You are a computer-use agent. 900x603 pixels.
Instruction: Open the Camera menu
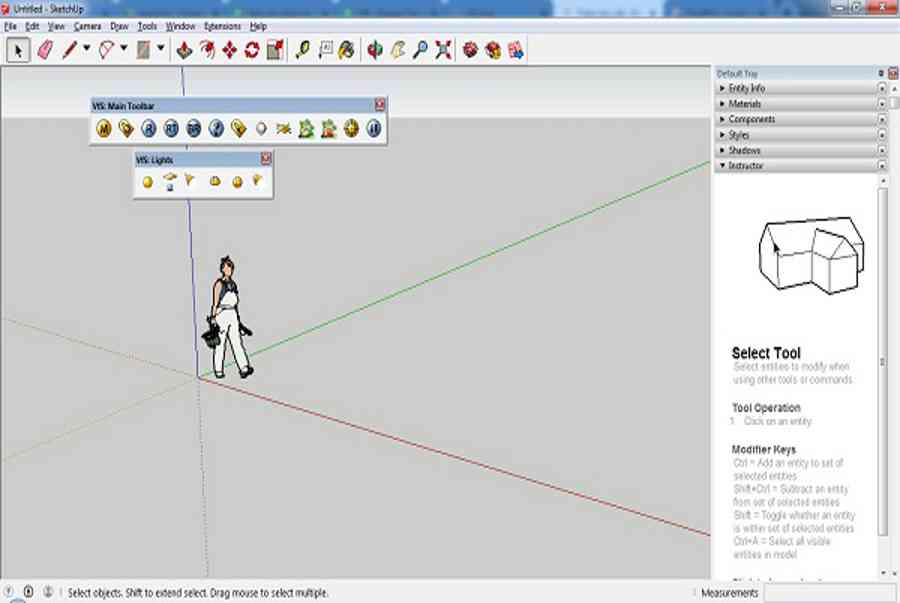coord(87,26)
